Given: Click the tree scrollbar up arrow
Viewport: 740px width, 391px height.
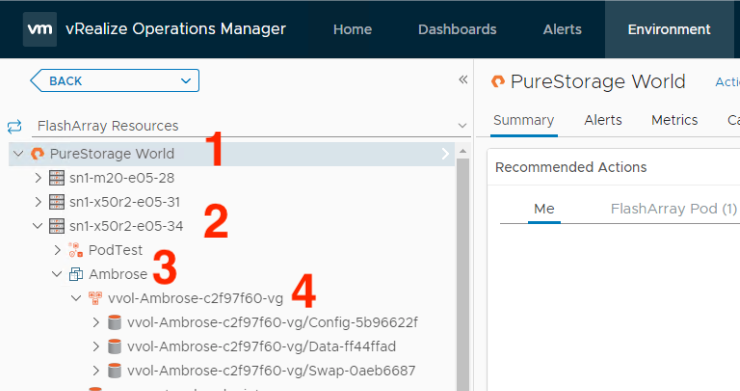Looking at the screenshot, I should [x=463, y=152].
